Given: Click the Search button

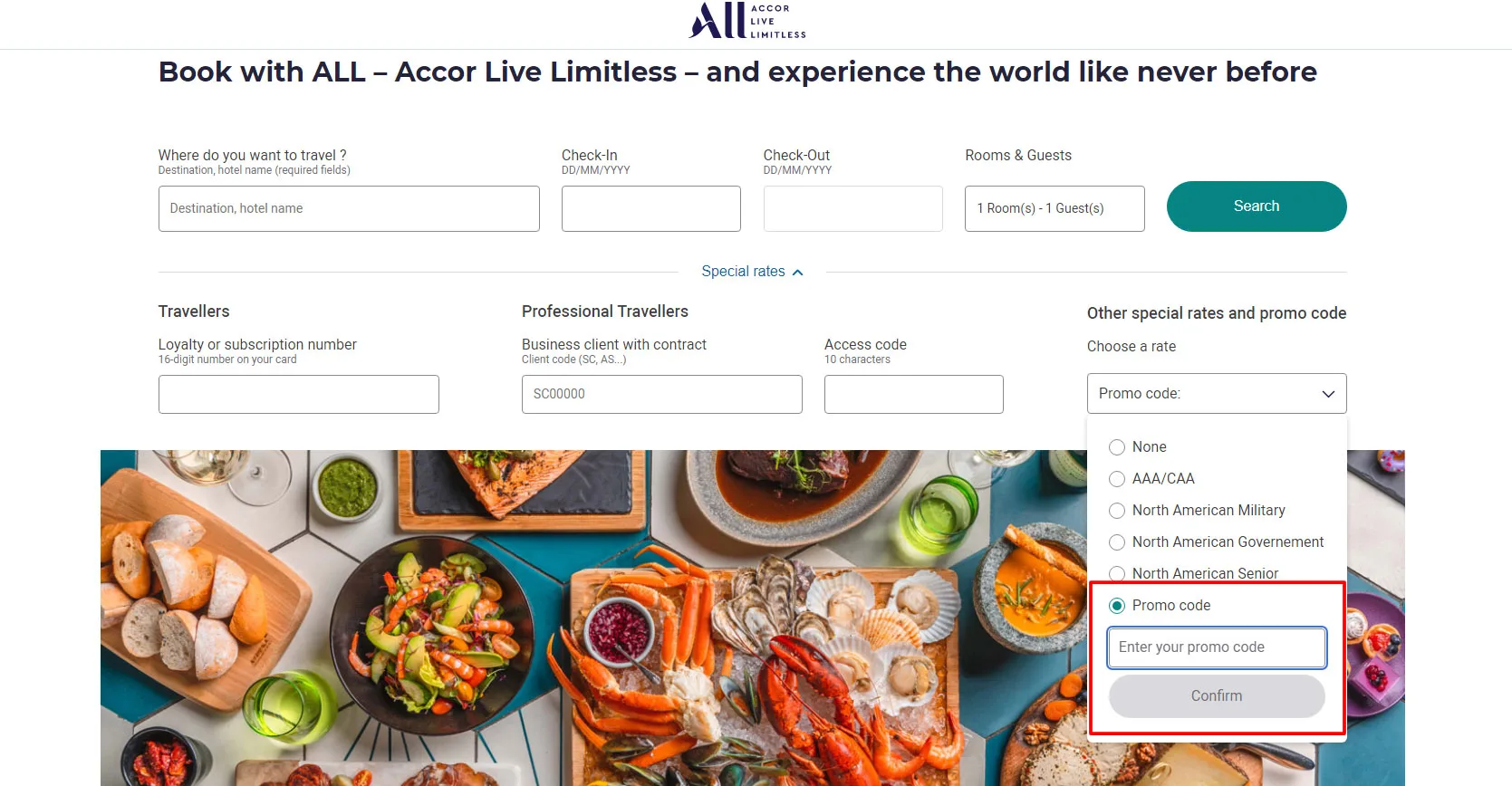Looking at the screenshot, I should click(x=1256, y=206).
